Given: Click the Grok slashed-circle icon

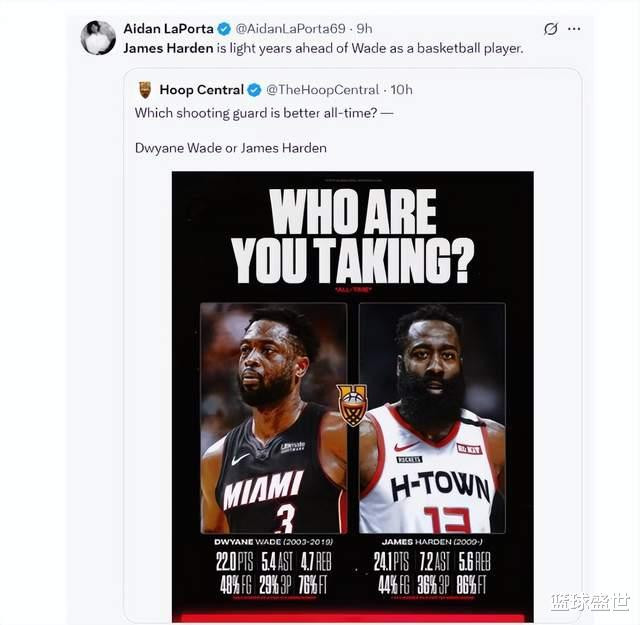Looking at the screenshot, I should coord(551,29).
